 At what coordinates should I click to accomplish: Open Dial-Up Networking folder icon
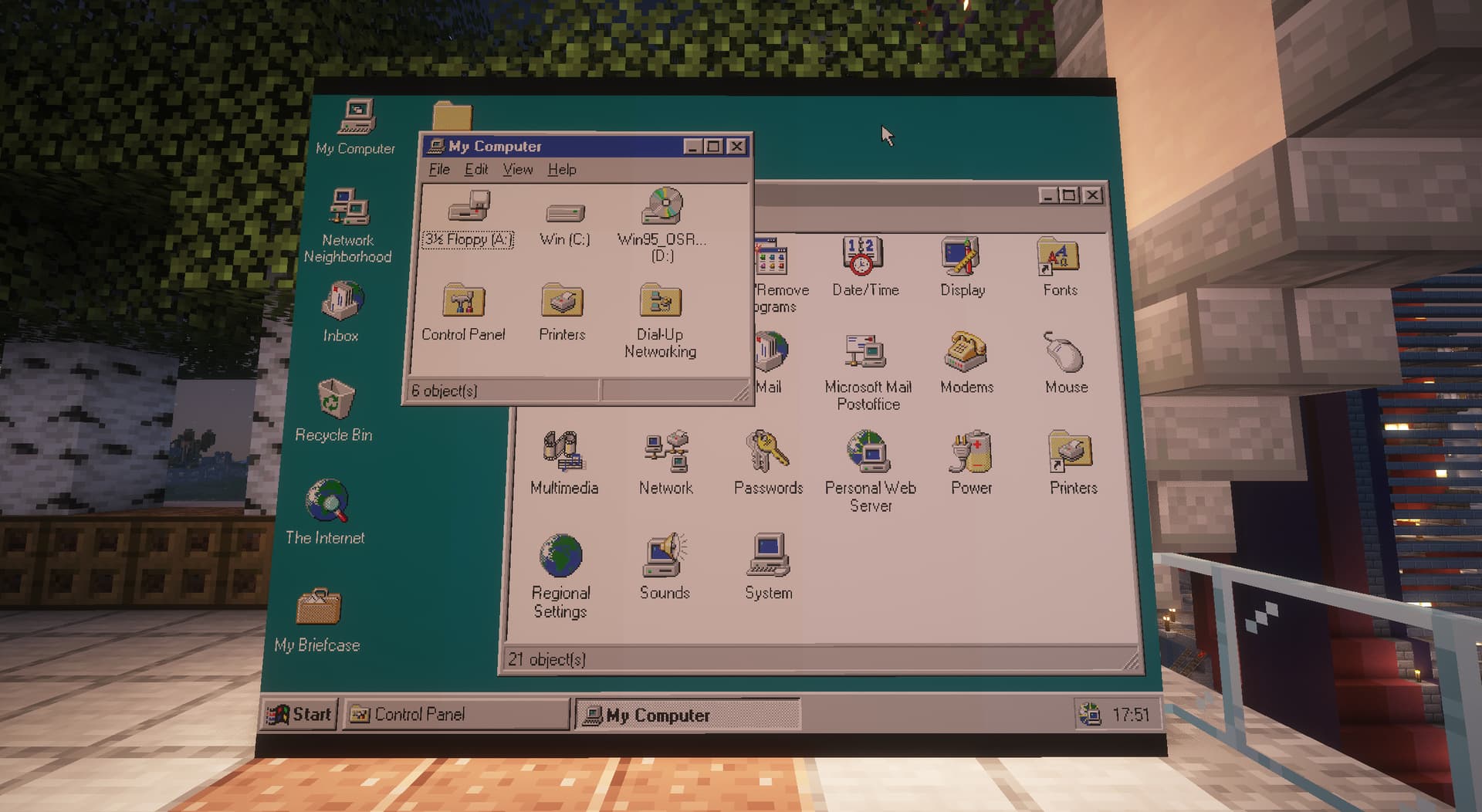tap(660, 303)
